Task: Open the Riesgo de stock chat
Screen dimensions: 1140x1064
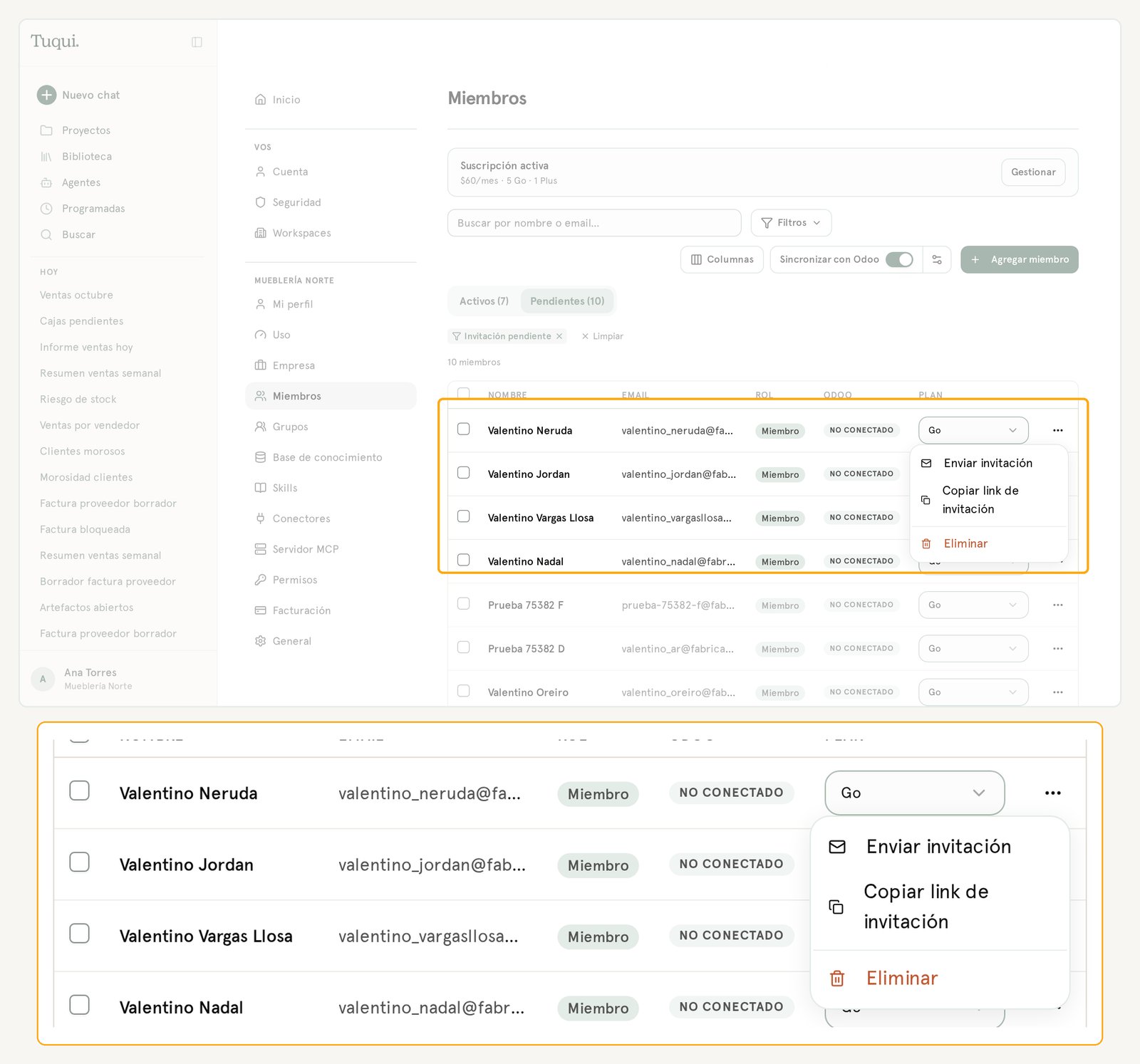Action: pyautogui.click(x=78, y=400)
